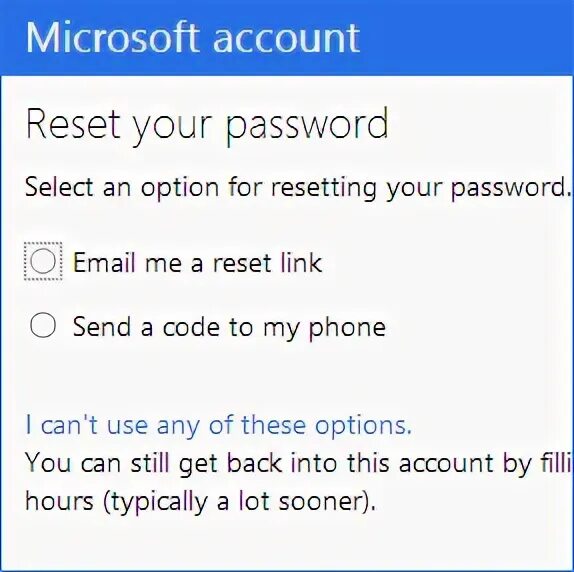This screenshot has width=574, height=572.
Task: Choose the "Send a code to my phone" radio button
Action: [x=43, y=325]
